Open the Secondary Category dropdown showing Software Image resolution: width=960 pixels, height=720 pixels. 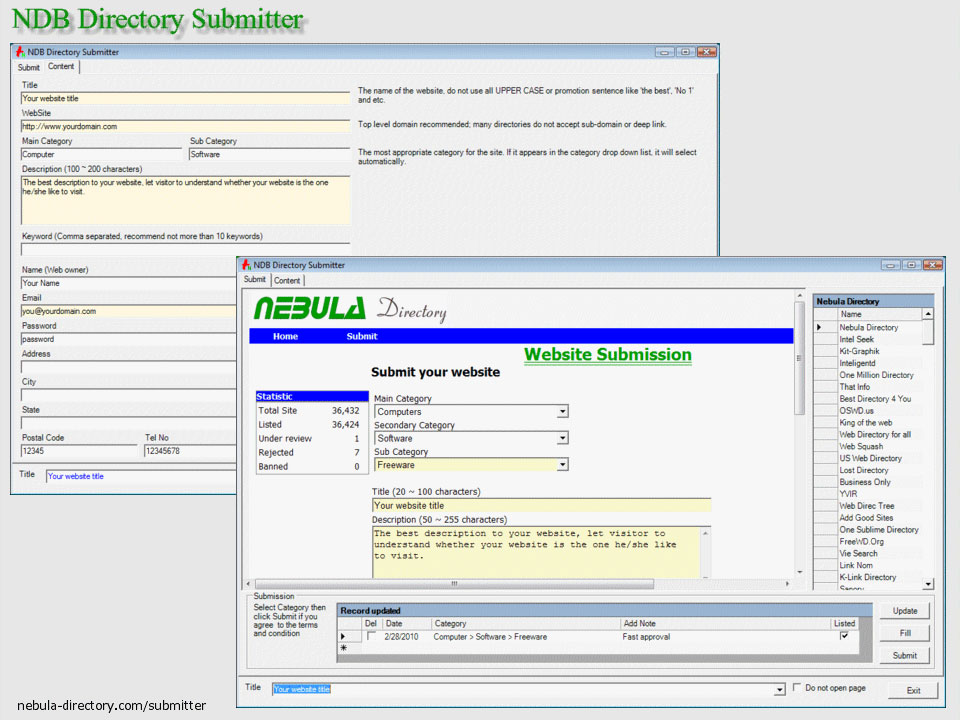tap(562, 438)
